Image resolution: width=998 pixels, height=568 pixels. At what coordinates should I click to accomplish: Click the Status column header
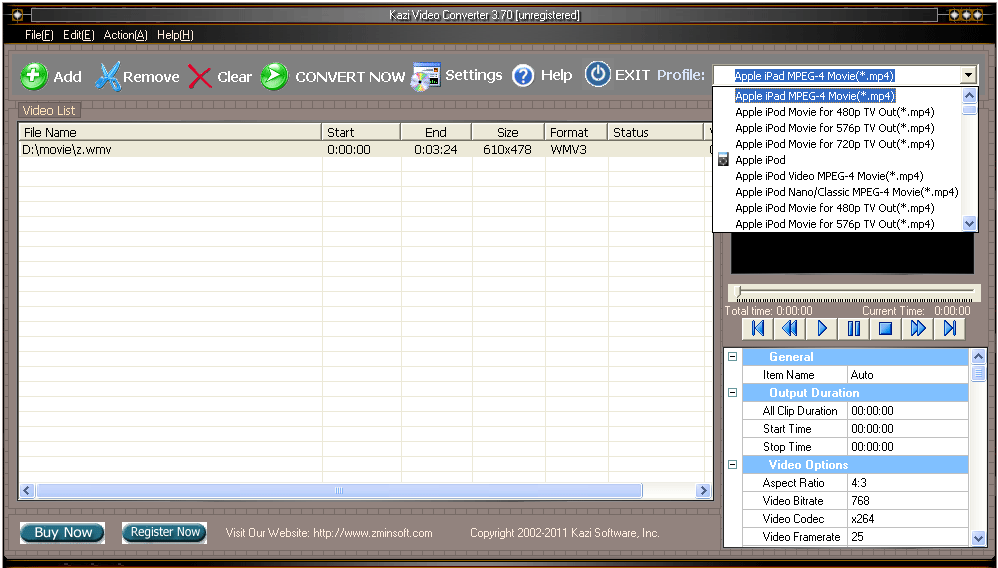click(x=655, y=132)
